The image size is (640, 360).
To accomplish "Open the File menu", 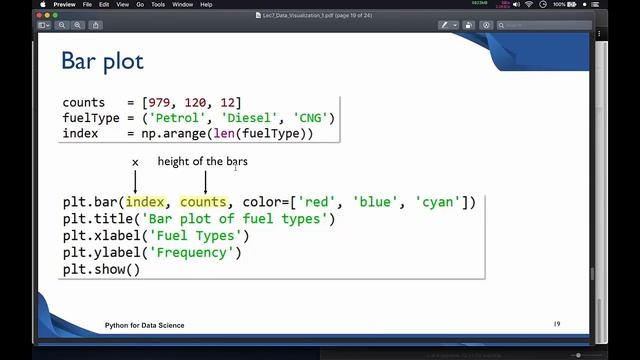I will (87, 4).
